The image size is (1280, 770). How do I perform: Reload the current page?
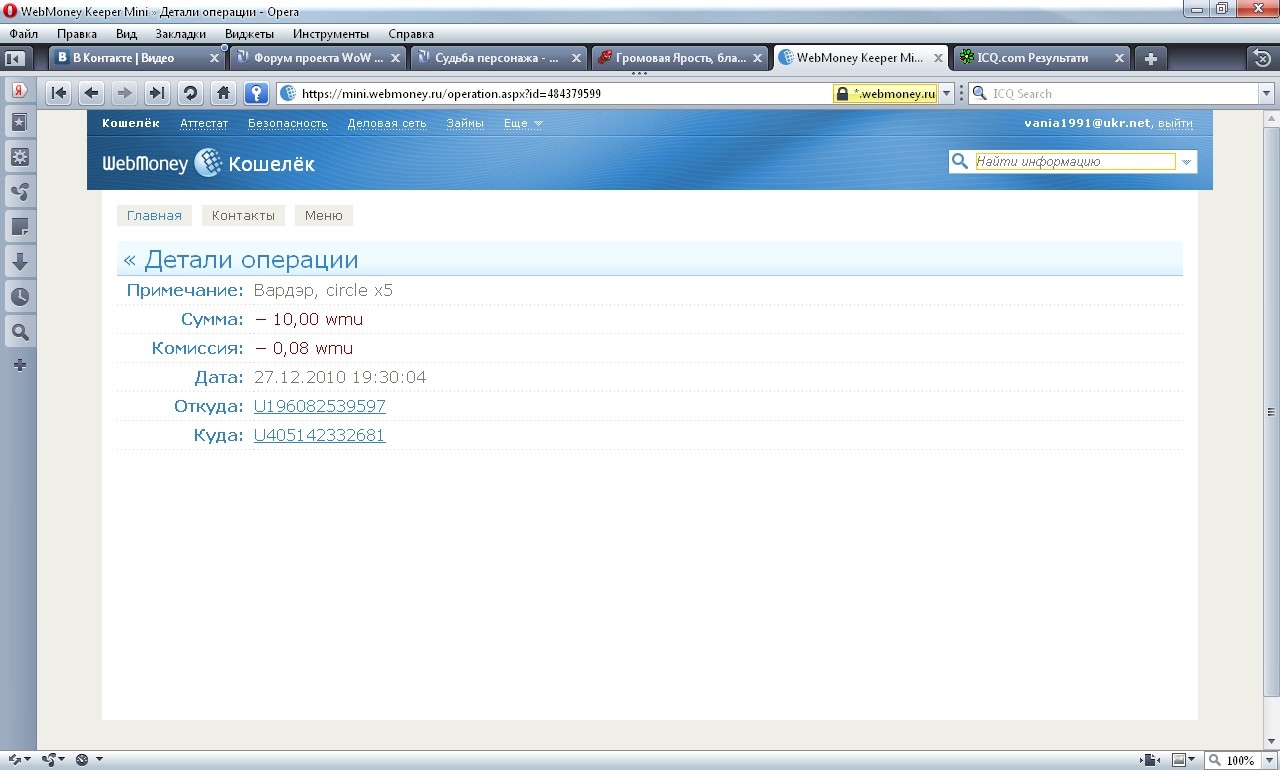[x=190, y=93]
